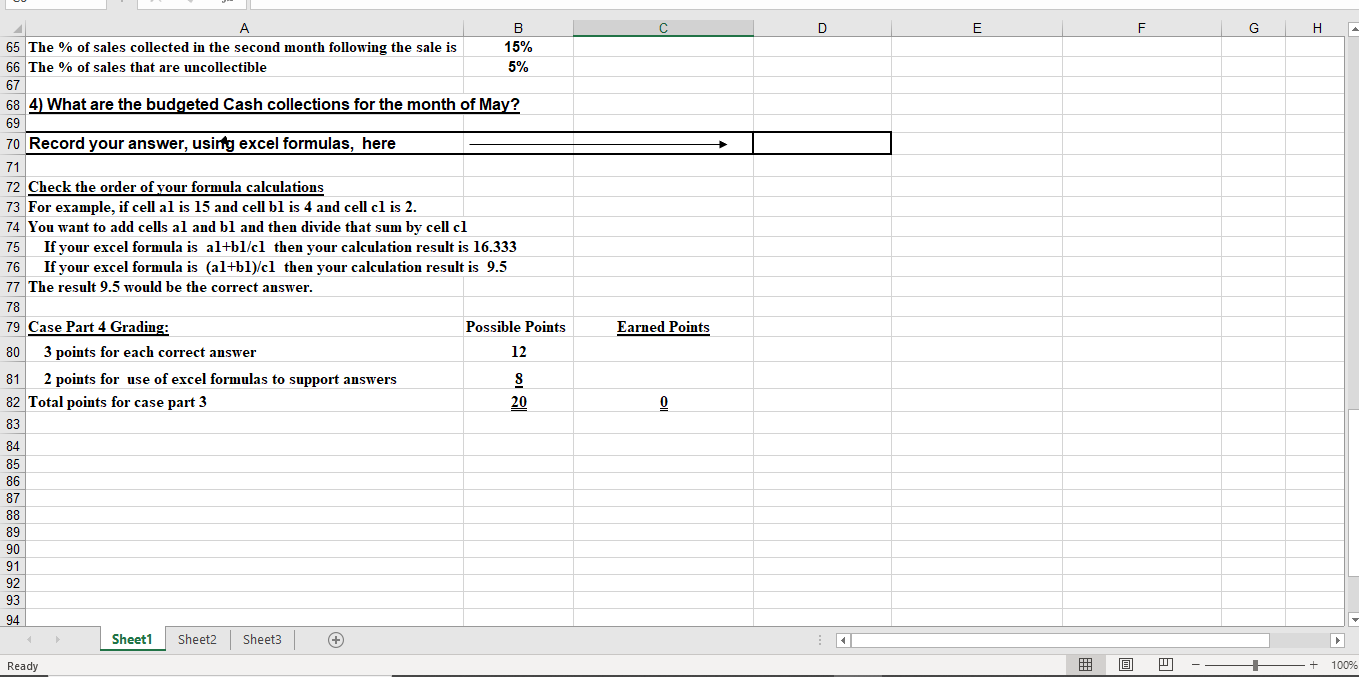The image size is (1359, 677).
Task: Click the Select All corner triangle
Action: pyautogui.click(x=14, y=28)
